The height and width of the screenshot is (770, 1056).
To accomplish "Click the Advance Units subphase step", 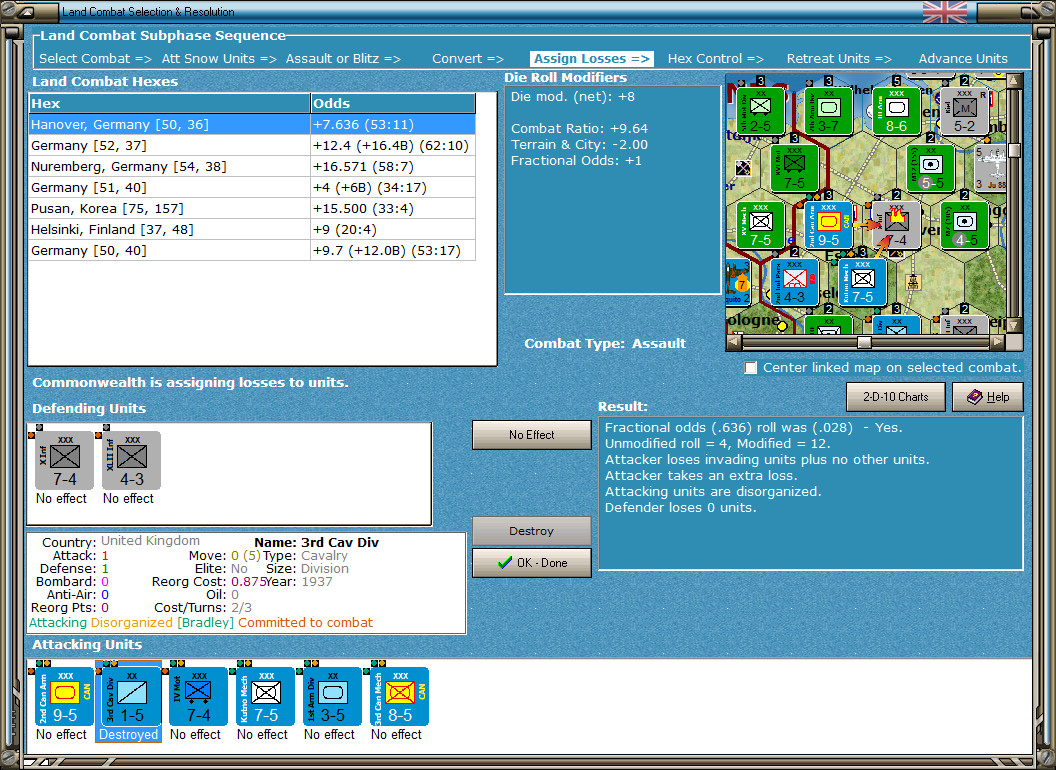I will pyautogui.click(x=963, y=59).
